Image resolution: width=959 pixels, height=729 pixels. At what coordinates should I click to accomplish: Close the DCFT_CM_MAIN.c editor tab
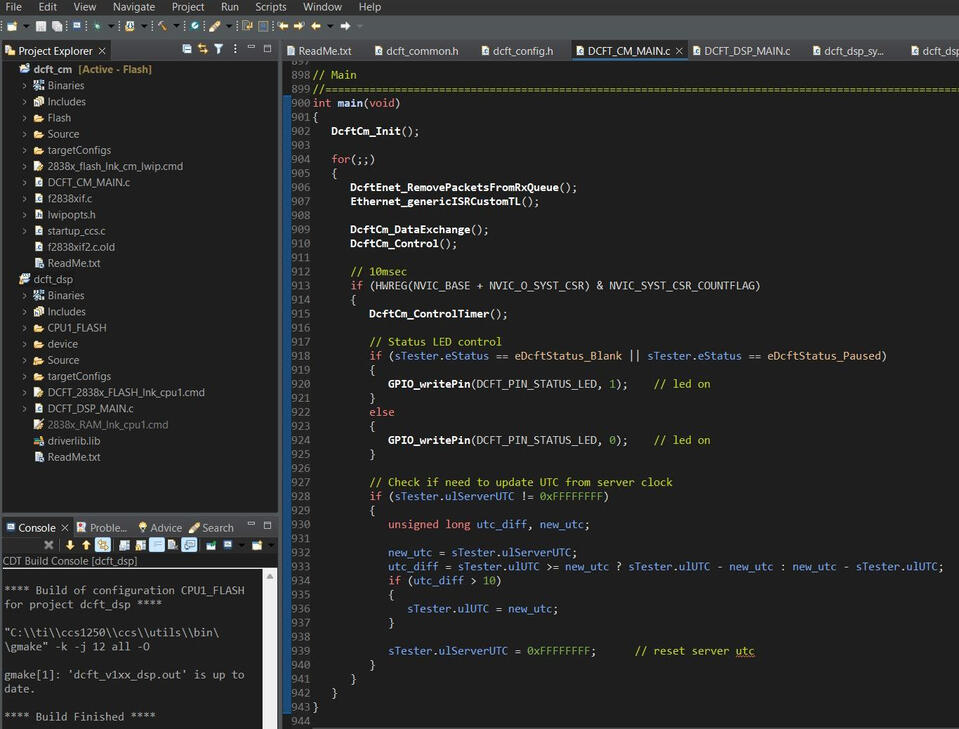679,51
